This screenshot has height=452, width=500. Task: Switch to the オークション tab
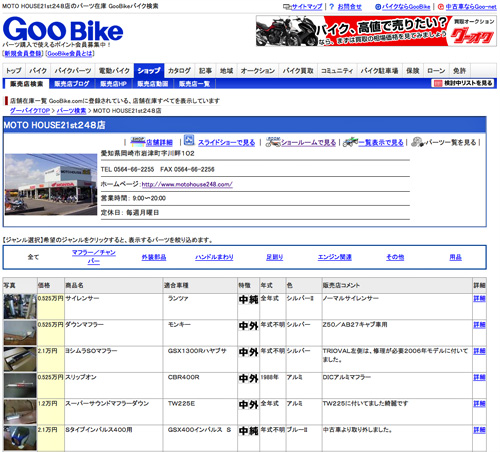pos(258,71)
